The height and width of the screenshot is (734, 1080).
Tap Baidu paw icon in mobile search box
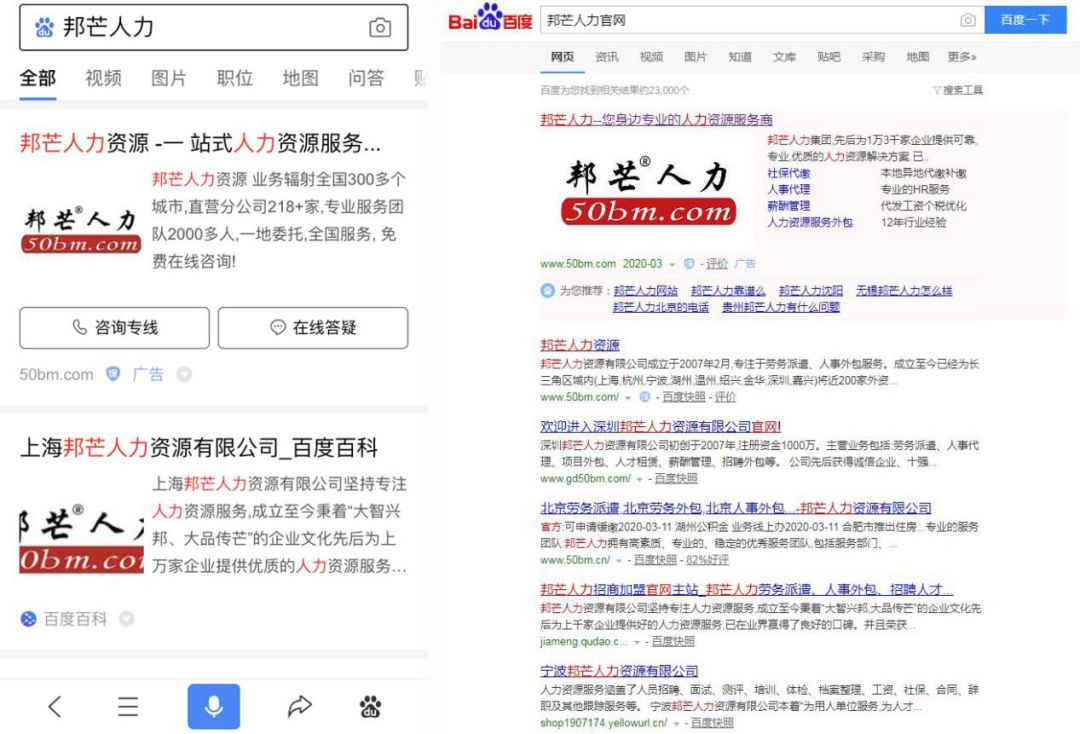tap(45, 28)
